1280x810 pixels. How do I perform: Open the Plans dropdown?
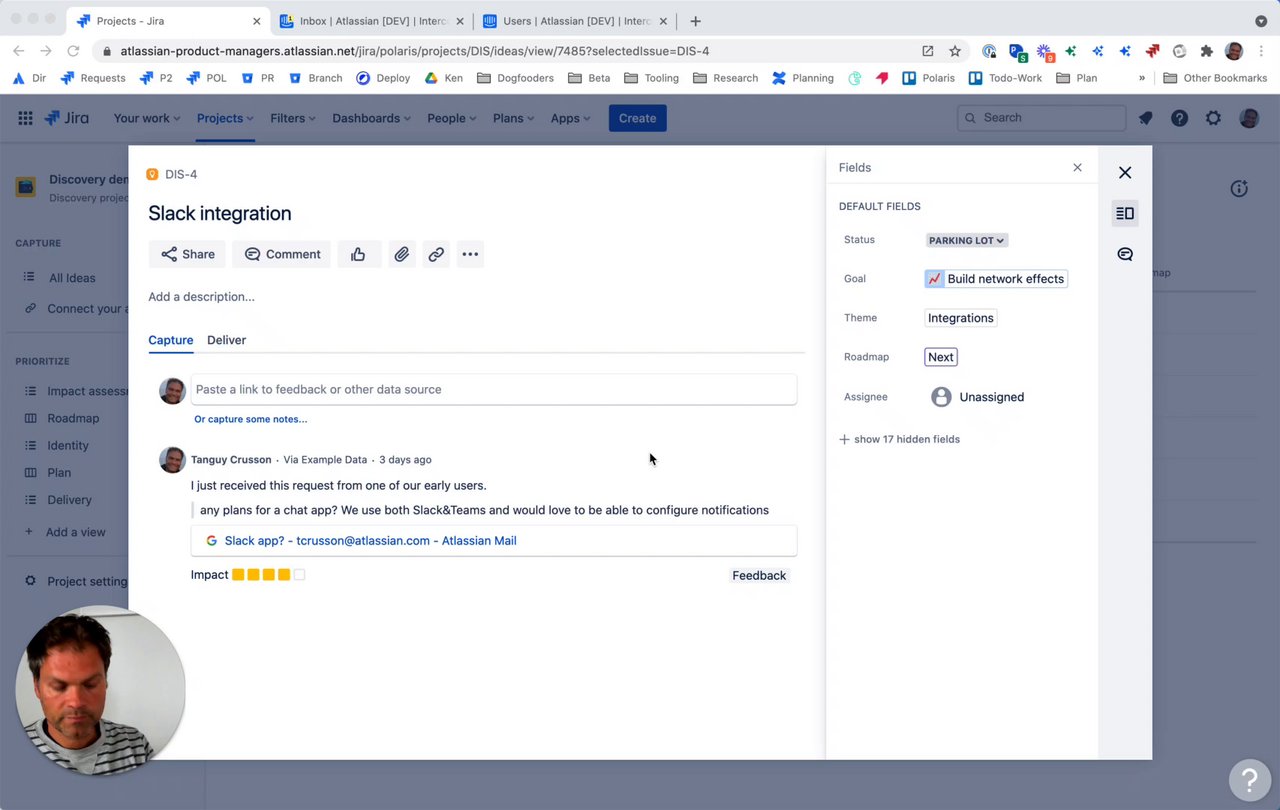(514, 118)
